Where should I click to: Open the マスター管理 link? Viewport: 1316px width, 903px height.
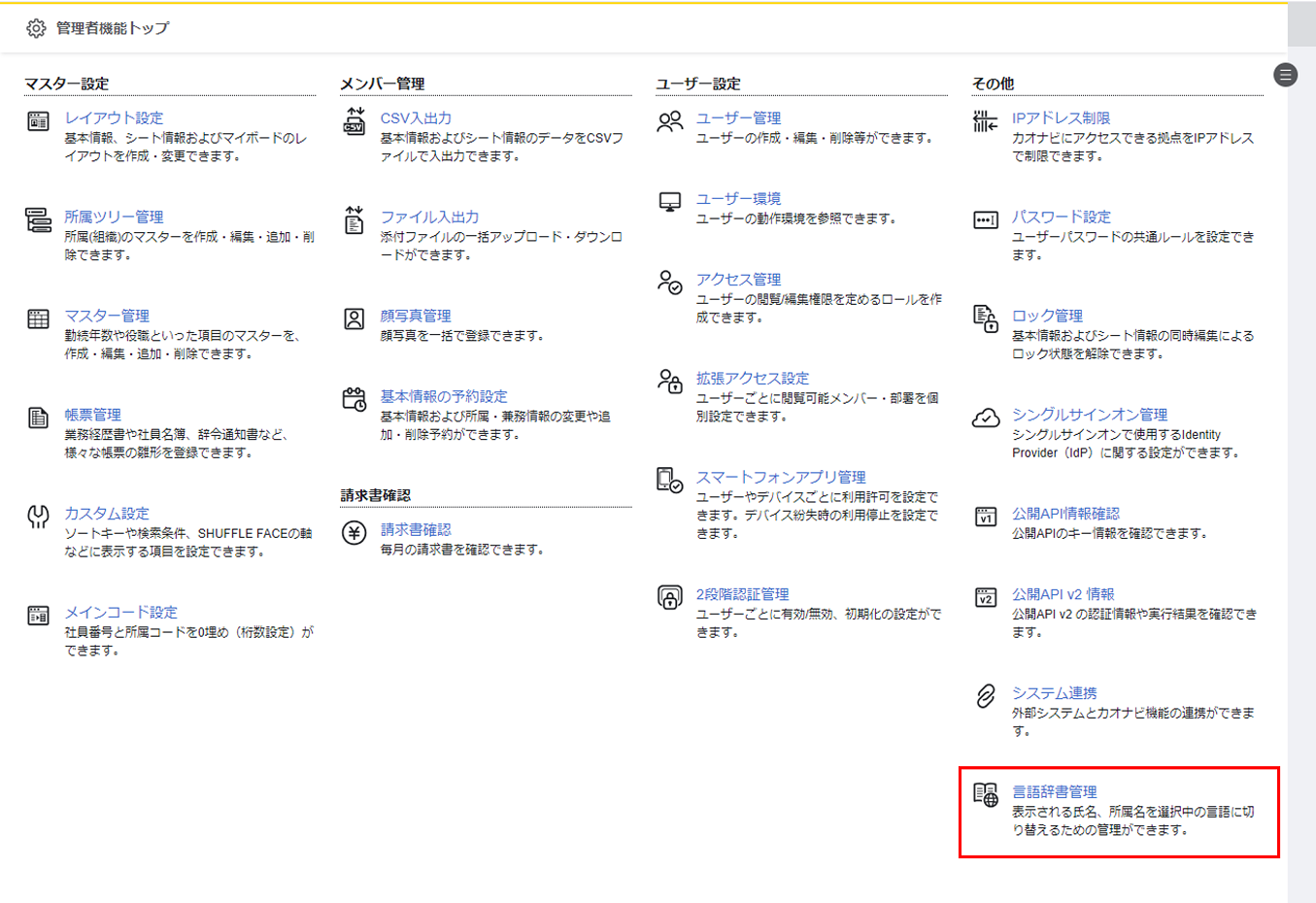point(107,316)
